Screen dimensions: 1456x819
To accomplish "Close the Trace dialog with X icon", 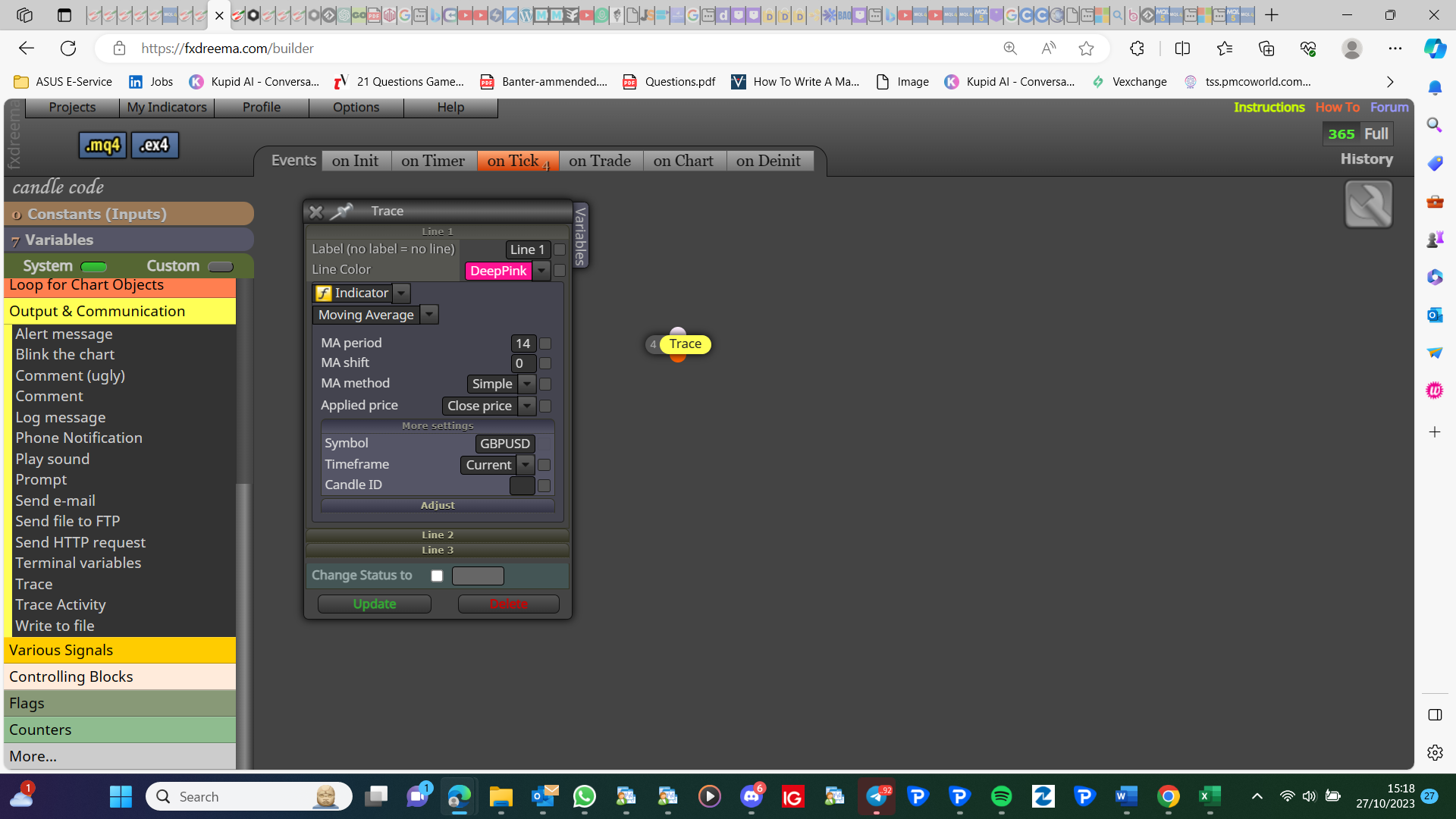I will point(316,212).
